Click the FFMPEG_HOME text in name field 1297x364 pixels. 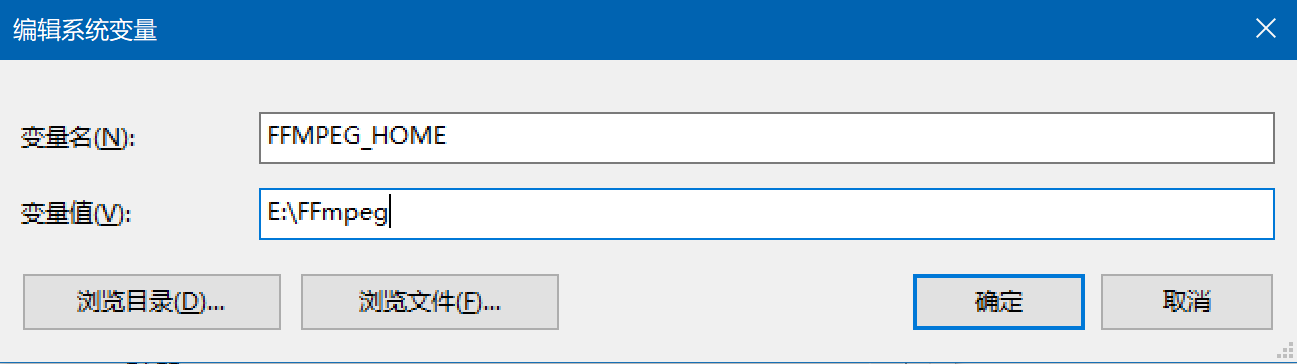click(x=357, y=137)
